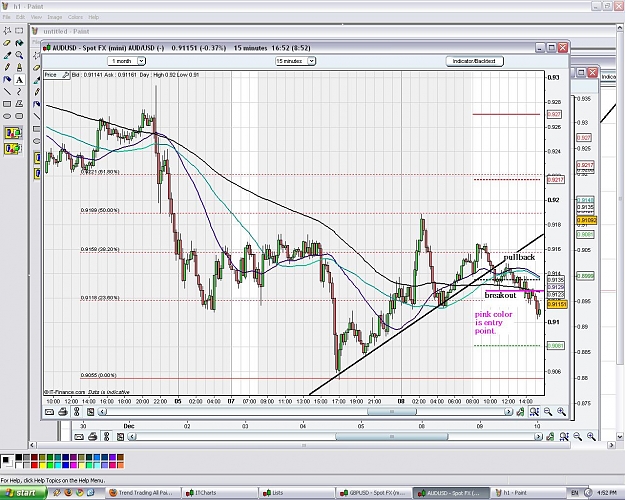
Task: Select the rectangular Select tool
Action: tap(19, 31)
